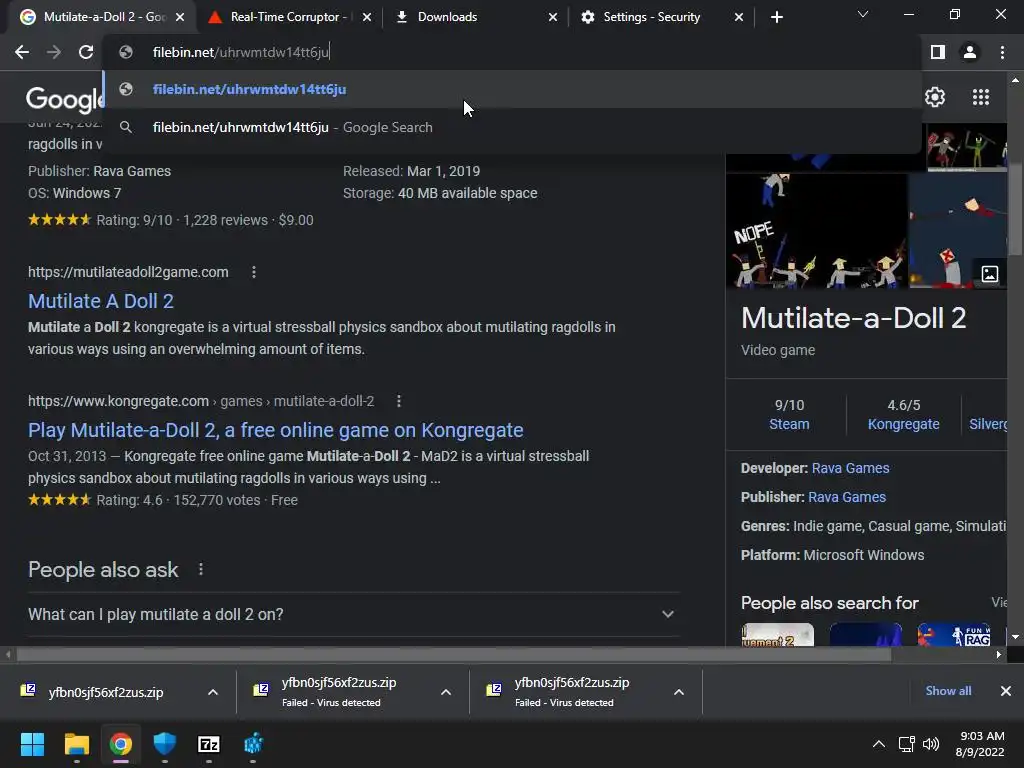Open the Google apps grid
1024x768 pixels.
980,97
